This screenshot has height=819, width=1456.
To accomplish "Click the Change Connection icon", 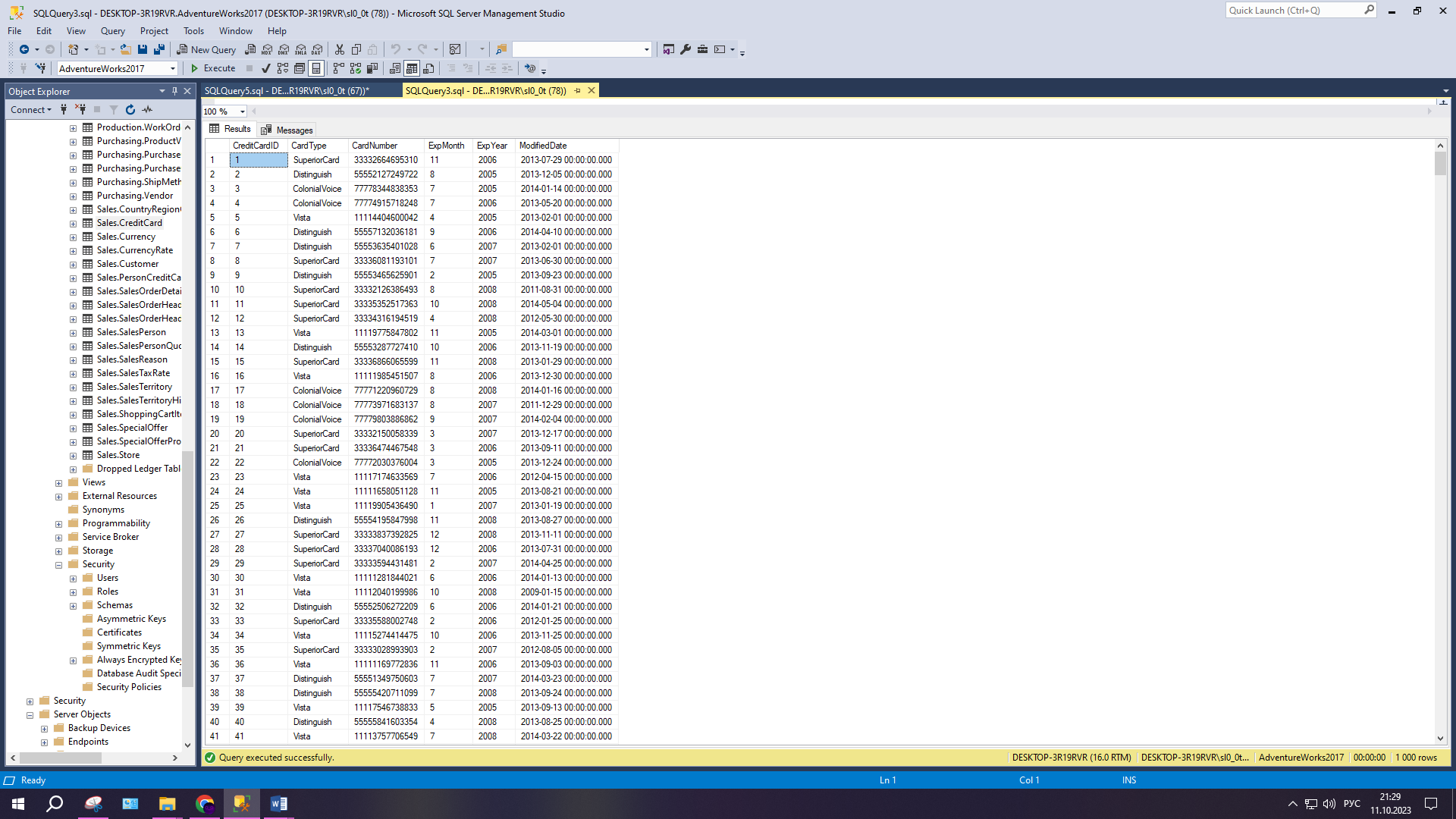I will point(40,68).
